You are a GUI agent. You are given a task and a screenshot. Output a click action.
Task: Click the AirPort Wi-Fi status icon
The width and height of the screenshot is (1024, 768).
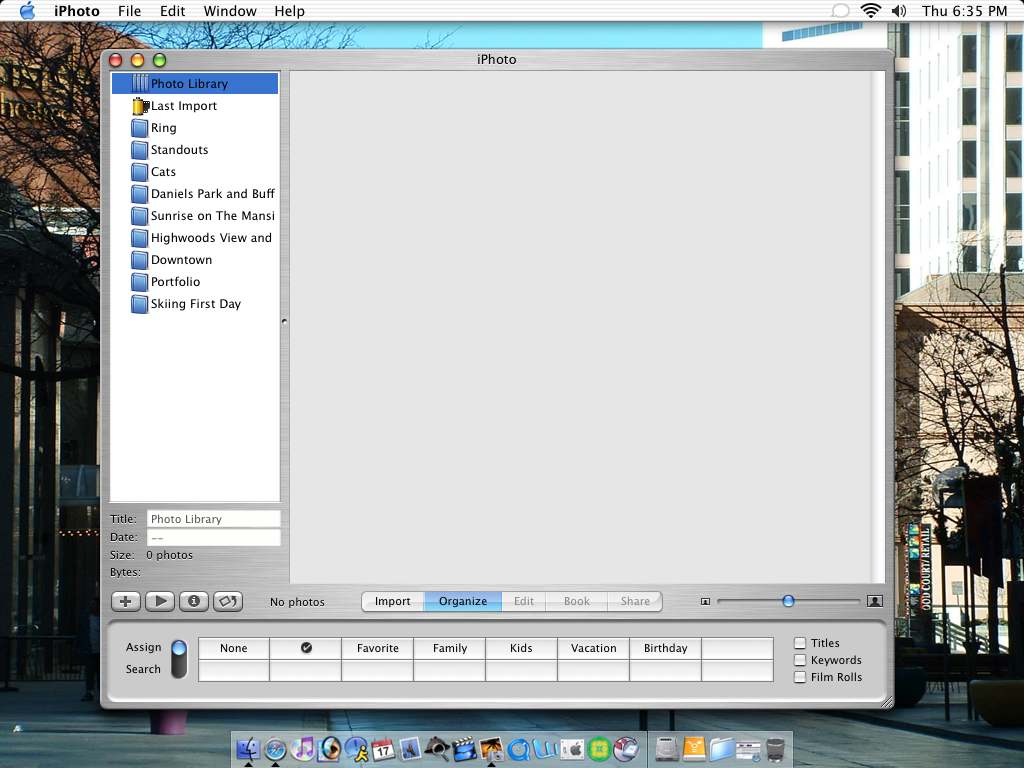pos(871,10)
